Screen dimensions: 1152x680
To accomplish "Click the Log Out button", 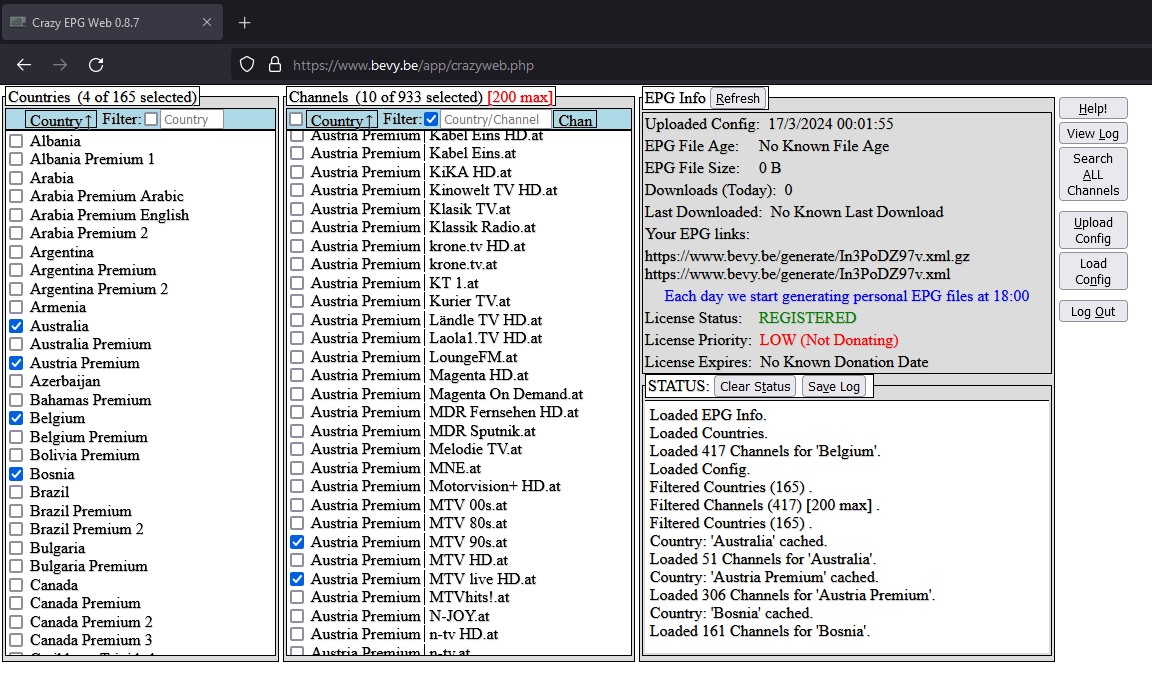I will point(1092,311).
